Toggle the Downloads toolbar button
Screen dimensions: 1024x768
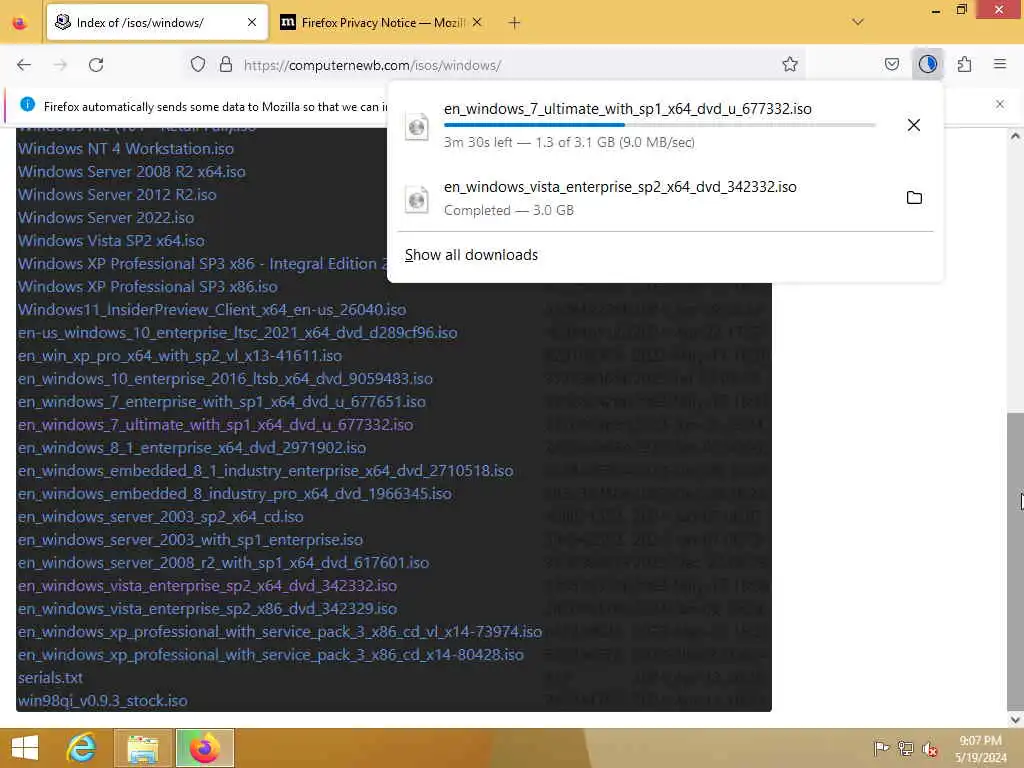(927, 64)
